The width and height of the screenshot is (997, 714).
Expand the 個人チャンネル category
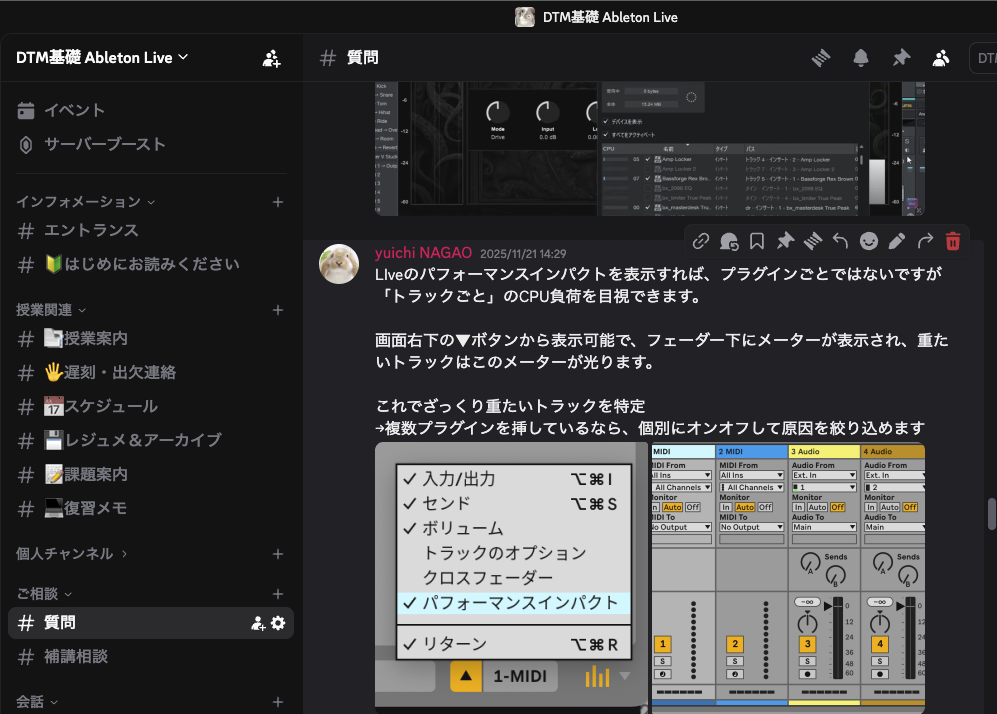click(x=71, y=553)
